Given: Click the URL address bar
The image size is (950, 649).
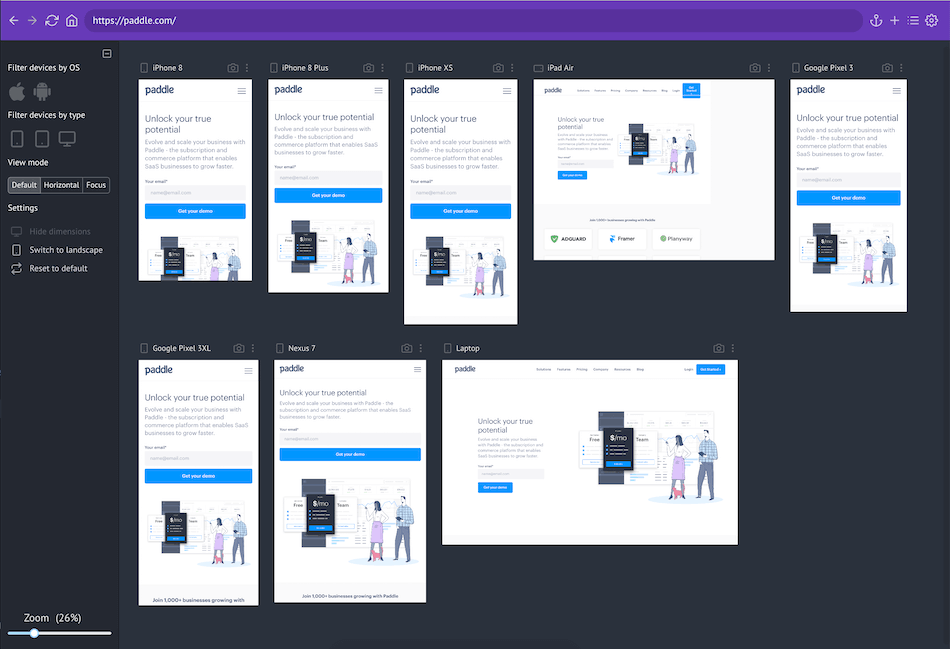Looking at the screenshot, I should tap(473, 21).
